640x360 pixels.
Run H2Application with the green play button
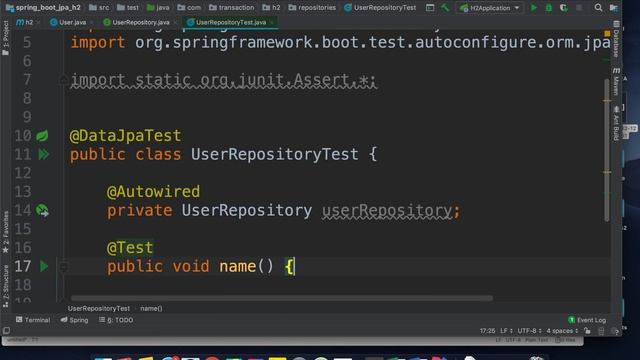[533, 8]
